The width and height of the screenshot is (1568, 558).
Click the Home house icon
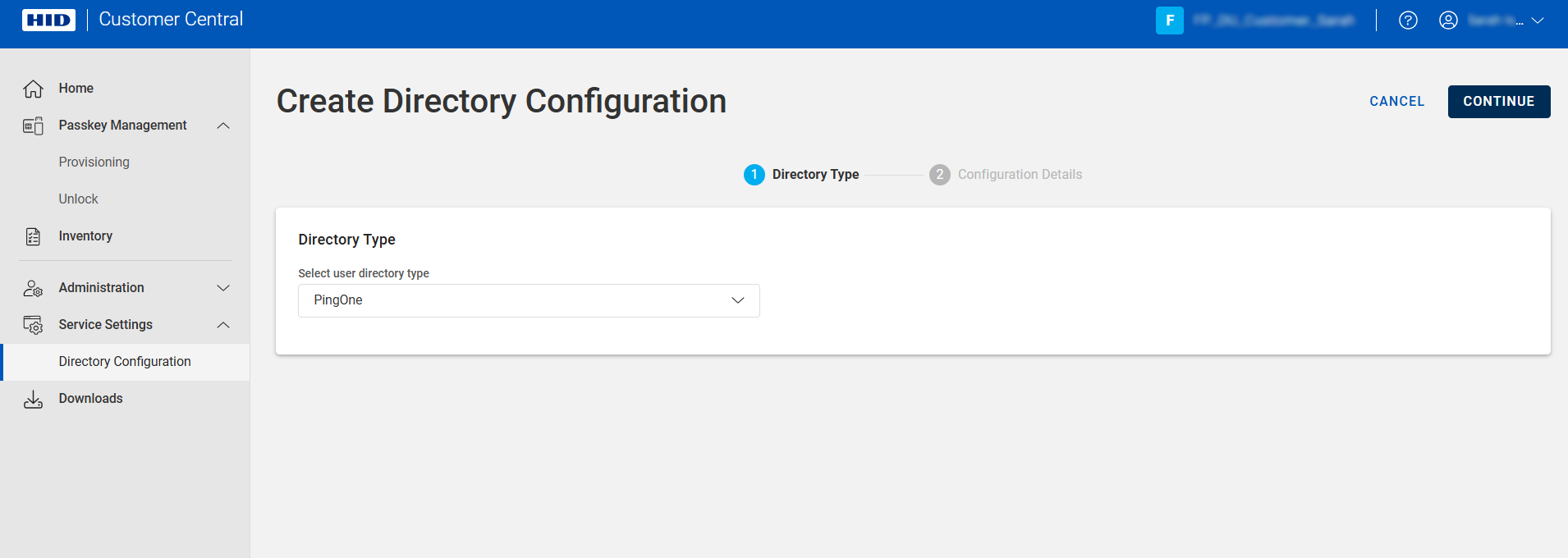point(33,89)
